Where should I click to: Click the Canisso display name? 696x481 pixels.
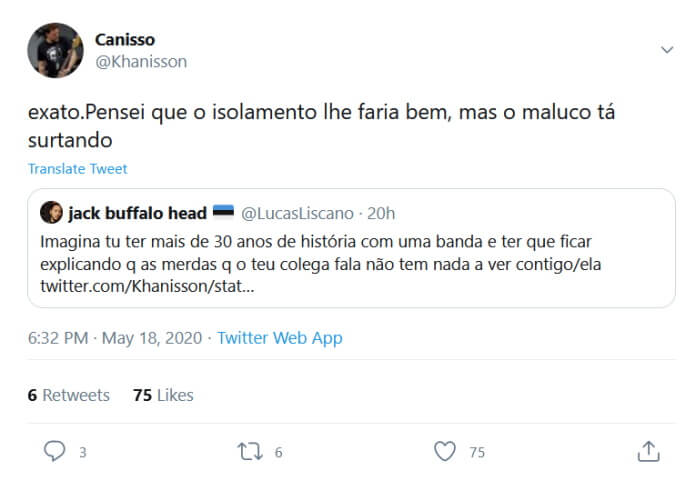click(x=124, y=40)
